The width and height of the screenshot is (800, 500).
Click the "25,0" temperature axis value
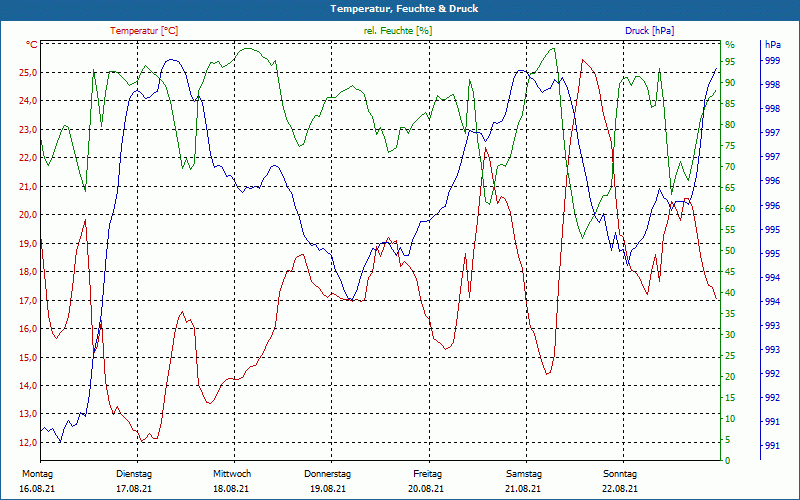point(28,72)
